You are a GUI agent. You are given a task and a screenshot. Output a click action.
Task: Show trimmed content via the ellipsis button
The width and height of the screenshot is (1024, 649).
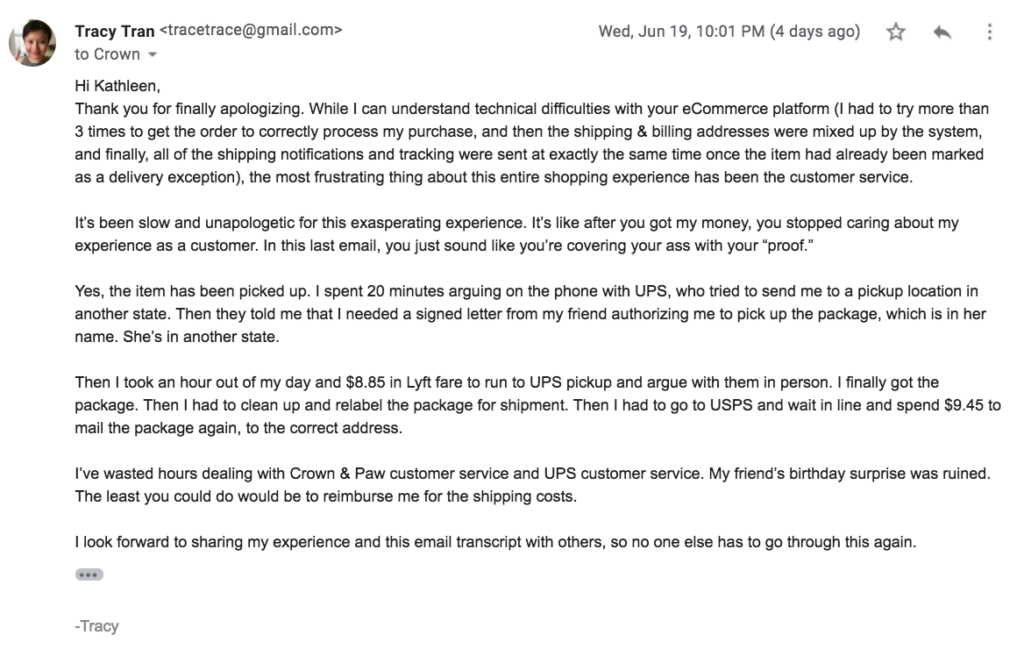(x=89, y=575)
